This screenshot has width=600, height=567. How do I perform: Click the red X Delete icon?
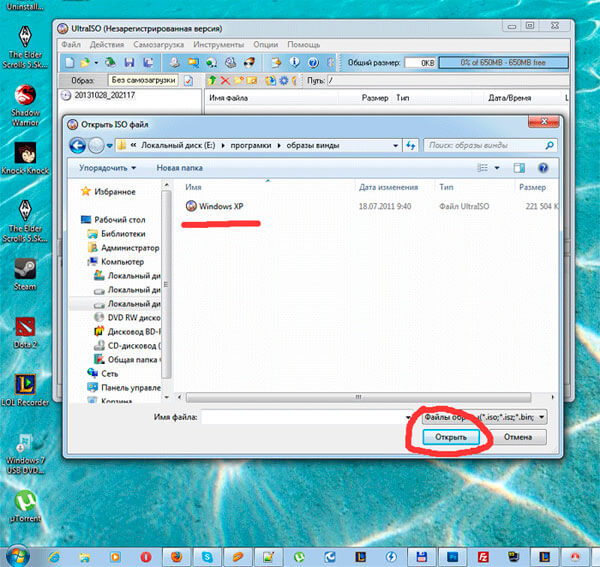click(x=225, y=80)
